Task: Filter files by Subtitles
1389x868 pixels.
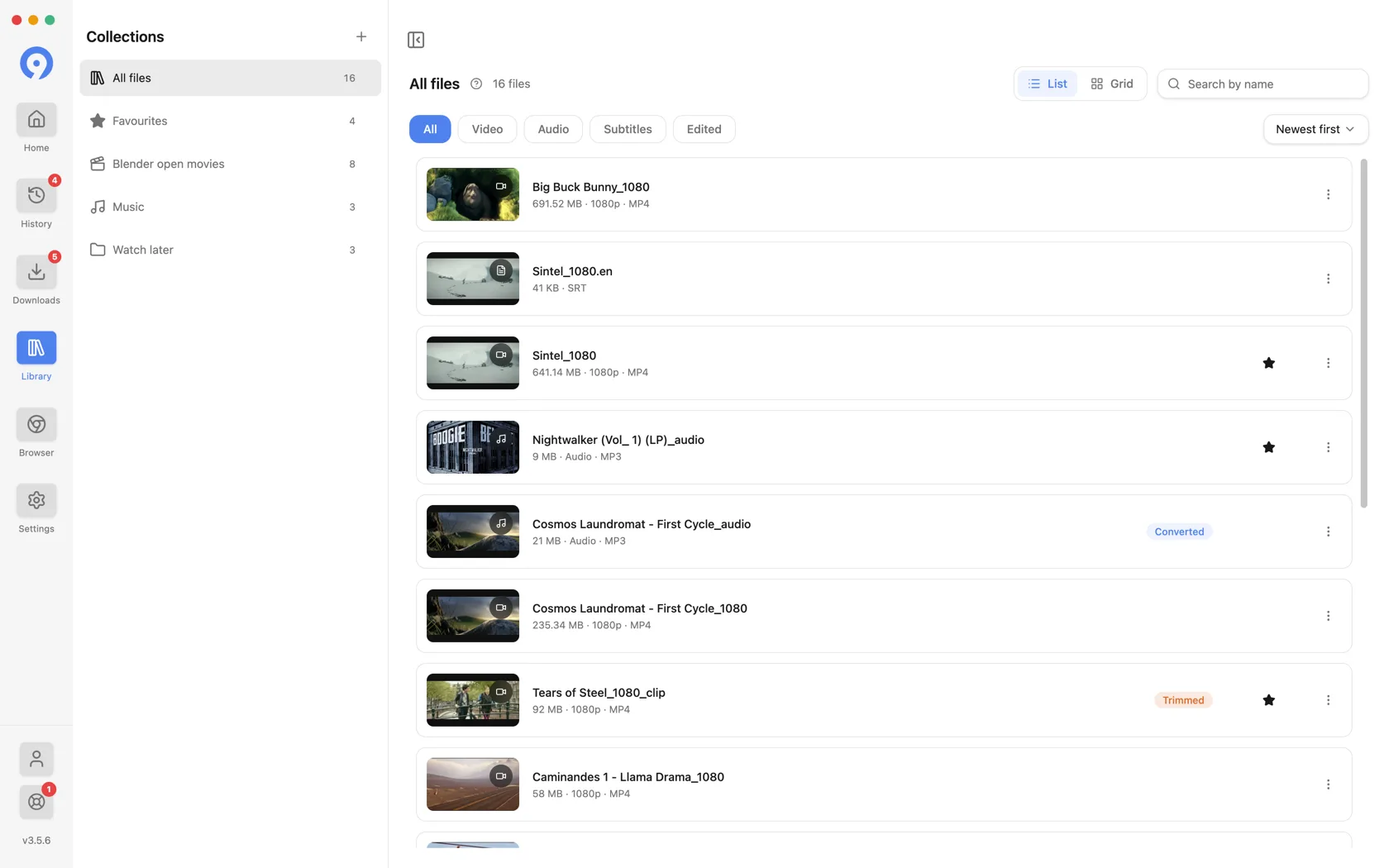Action: pyautogui.click(x=628, y=129)
